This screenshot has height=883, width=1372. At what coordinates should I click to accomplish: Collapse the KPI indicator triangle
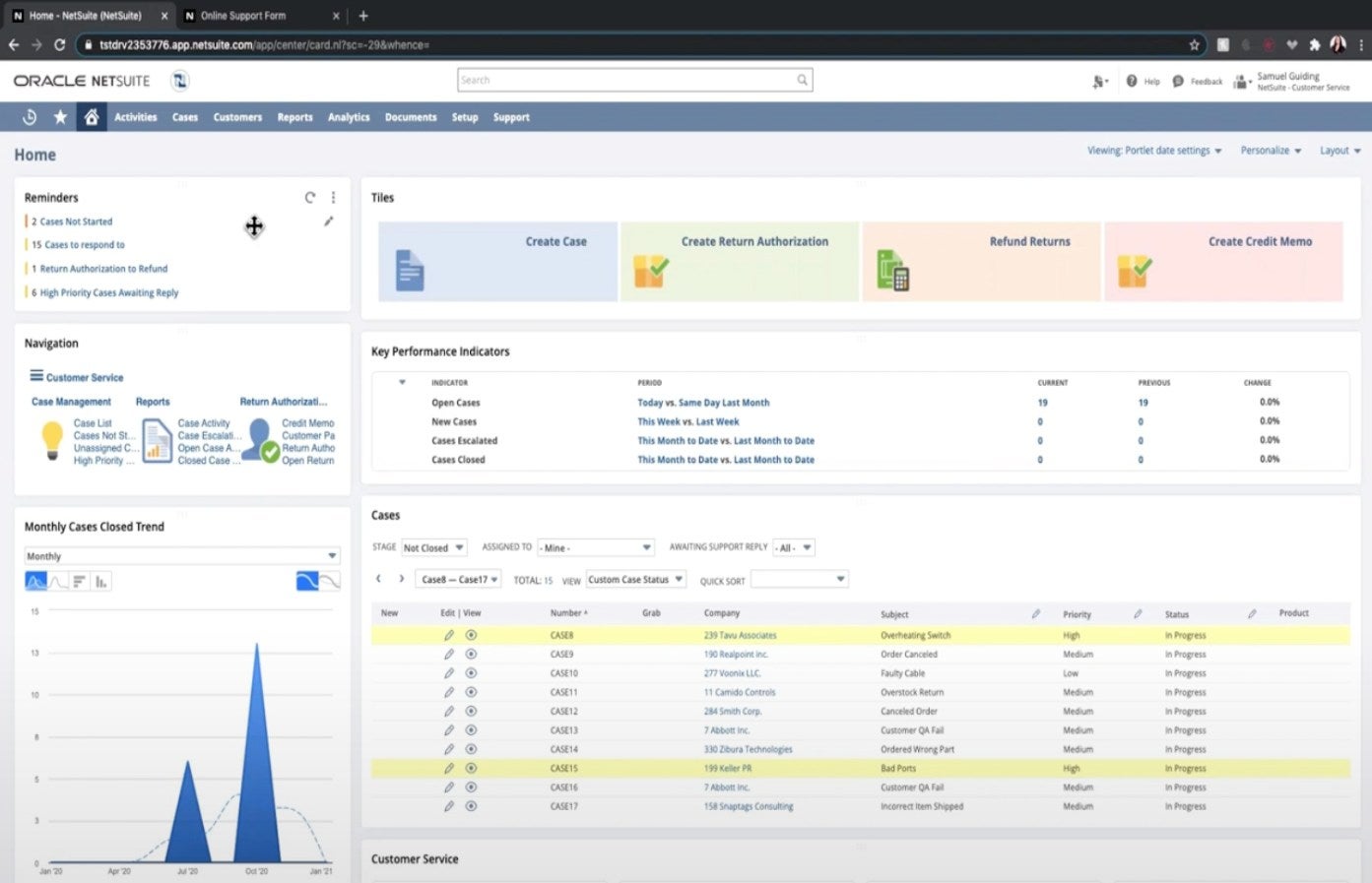[402, 382]
